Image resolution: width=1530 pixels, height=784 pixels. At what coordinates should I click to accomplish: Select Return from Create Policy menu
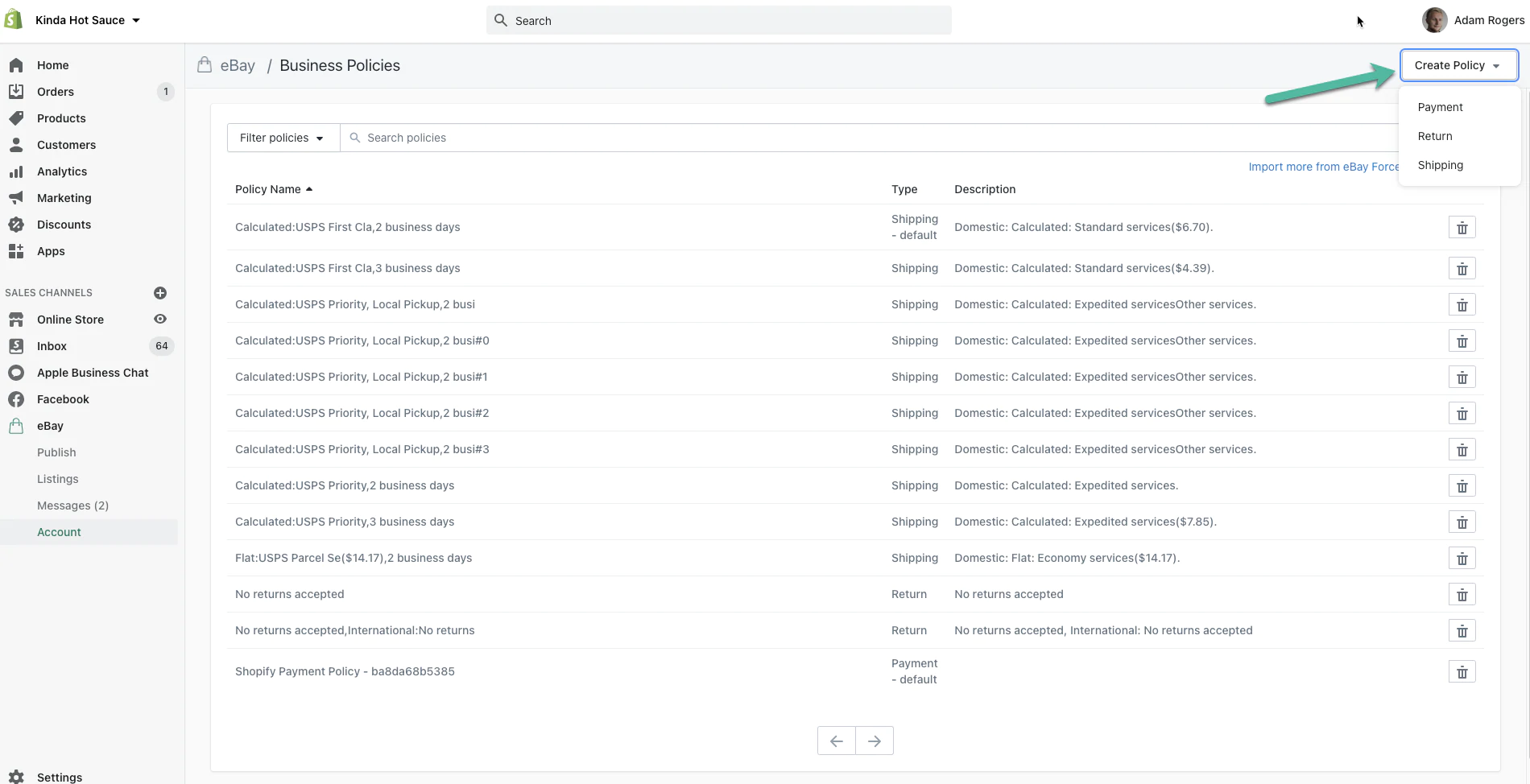pyautogui.click(x=1435, y=136)
